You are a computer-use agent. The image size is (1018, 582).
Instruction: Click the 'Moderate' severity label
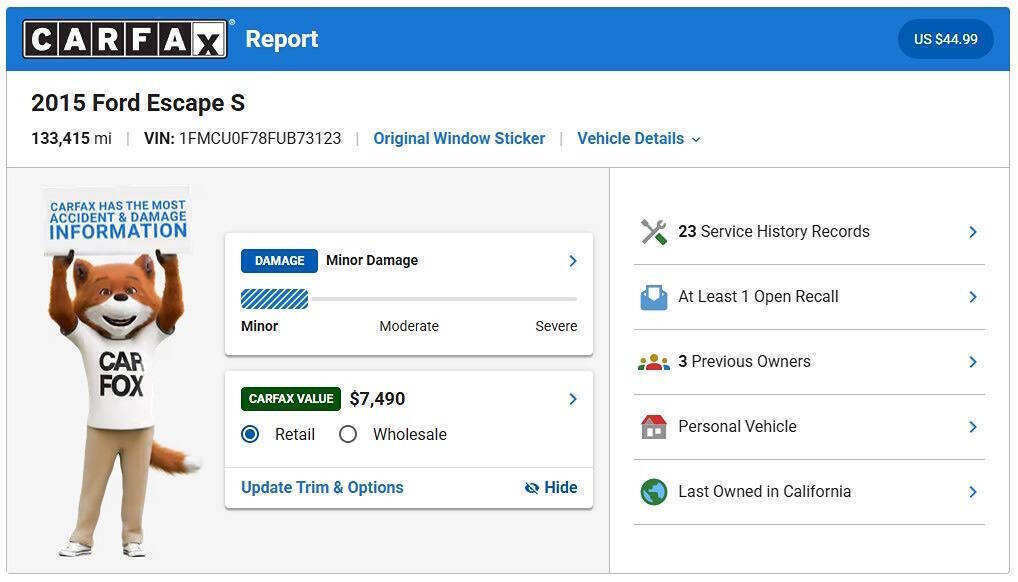409,326
